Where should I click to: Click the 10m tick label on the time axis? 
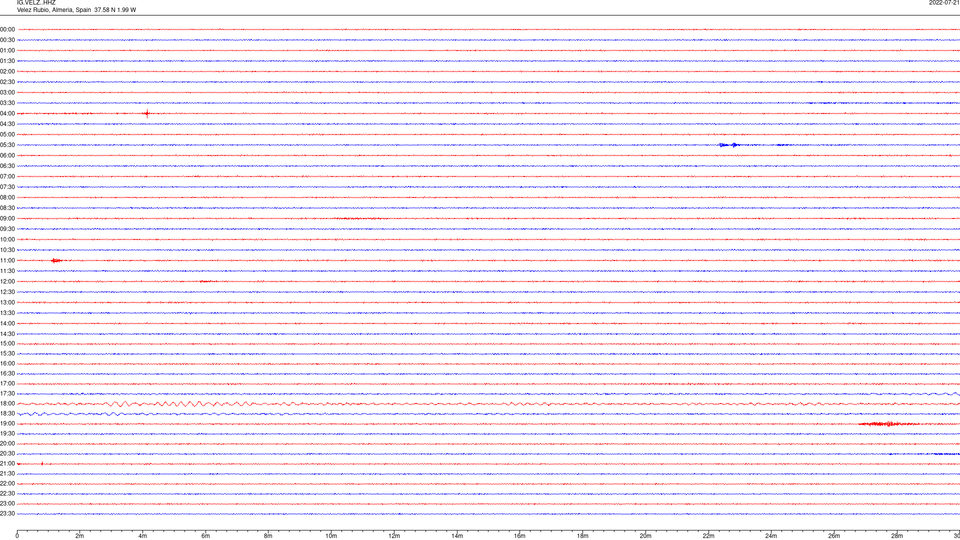331,536
